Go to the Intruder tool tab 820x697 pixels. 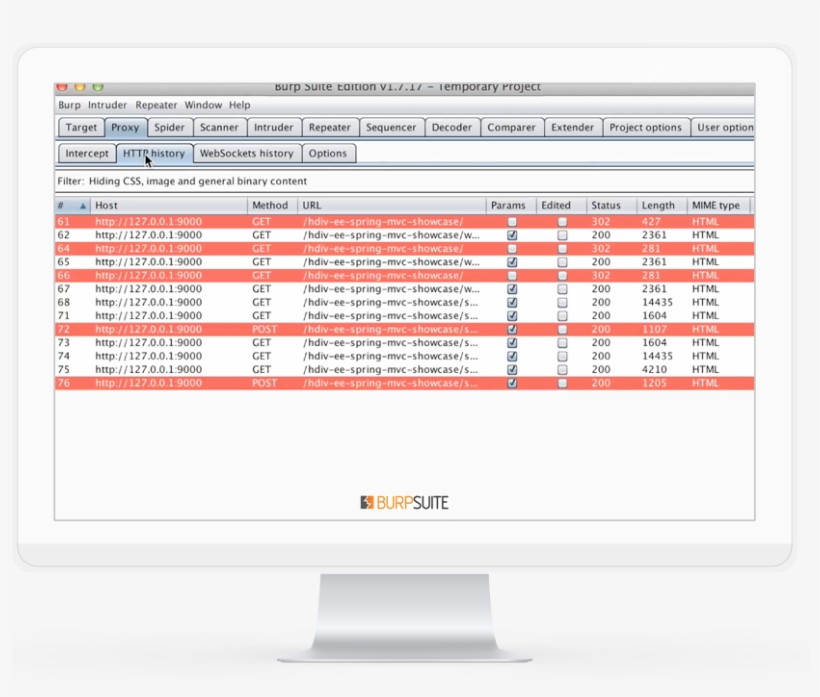[274, 127]
